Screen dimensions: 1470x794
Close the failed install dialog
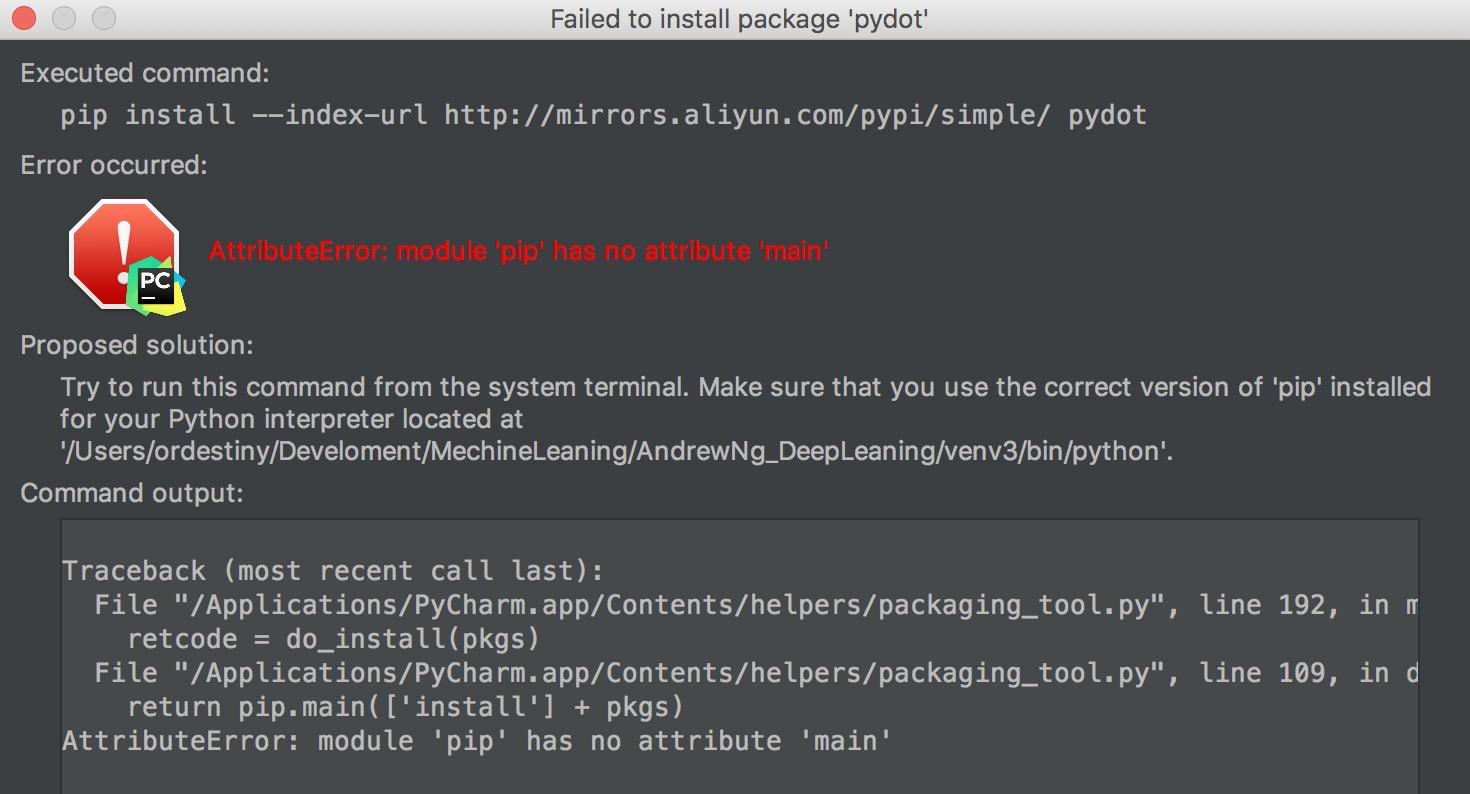point(25,18)
